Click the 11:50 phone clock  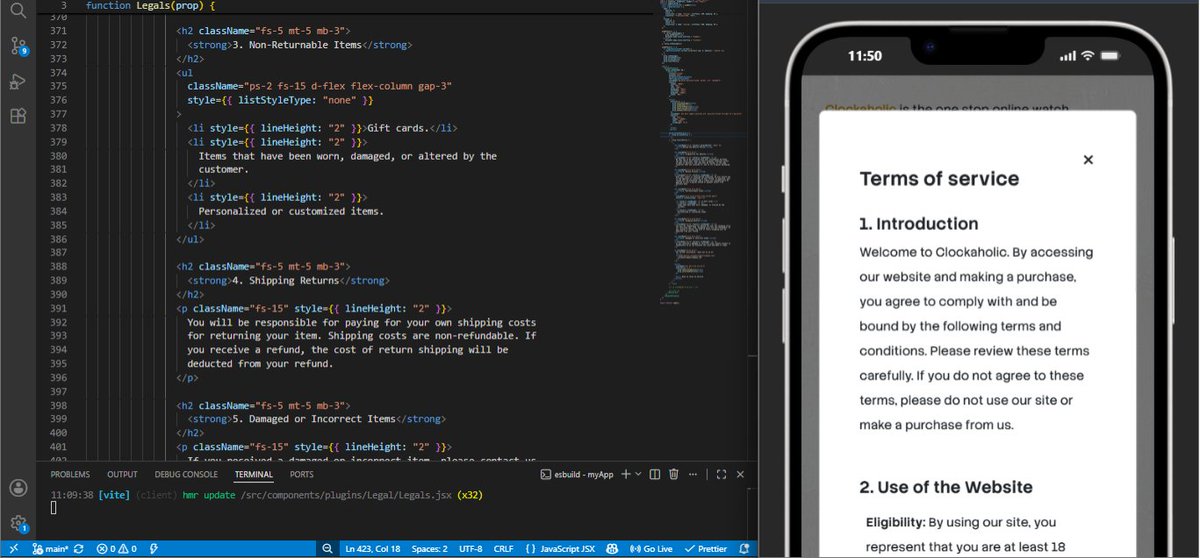[x=865, y=56]
